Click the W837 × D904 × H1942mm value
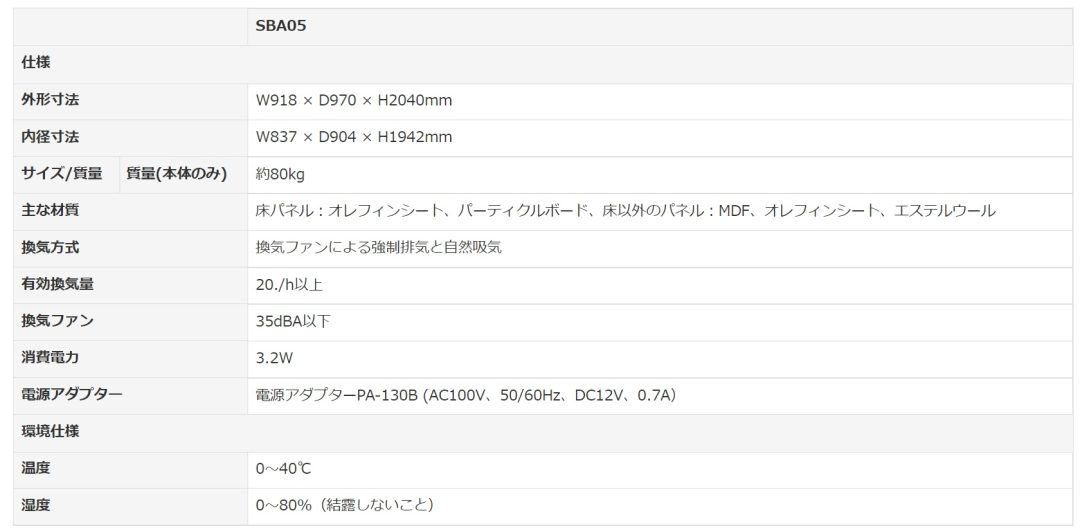 coord(354,137)
